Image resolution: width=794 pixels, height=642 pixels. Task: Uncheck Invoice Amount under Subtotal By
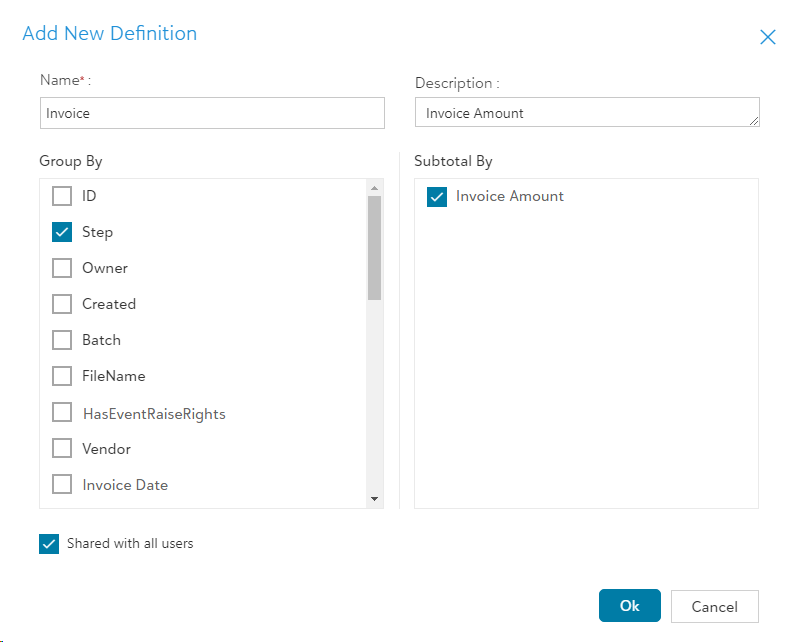click(437, 197)
